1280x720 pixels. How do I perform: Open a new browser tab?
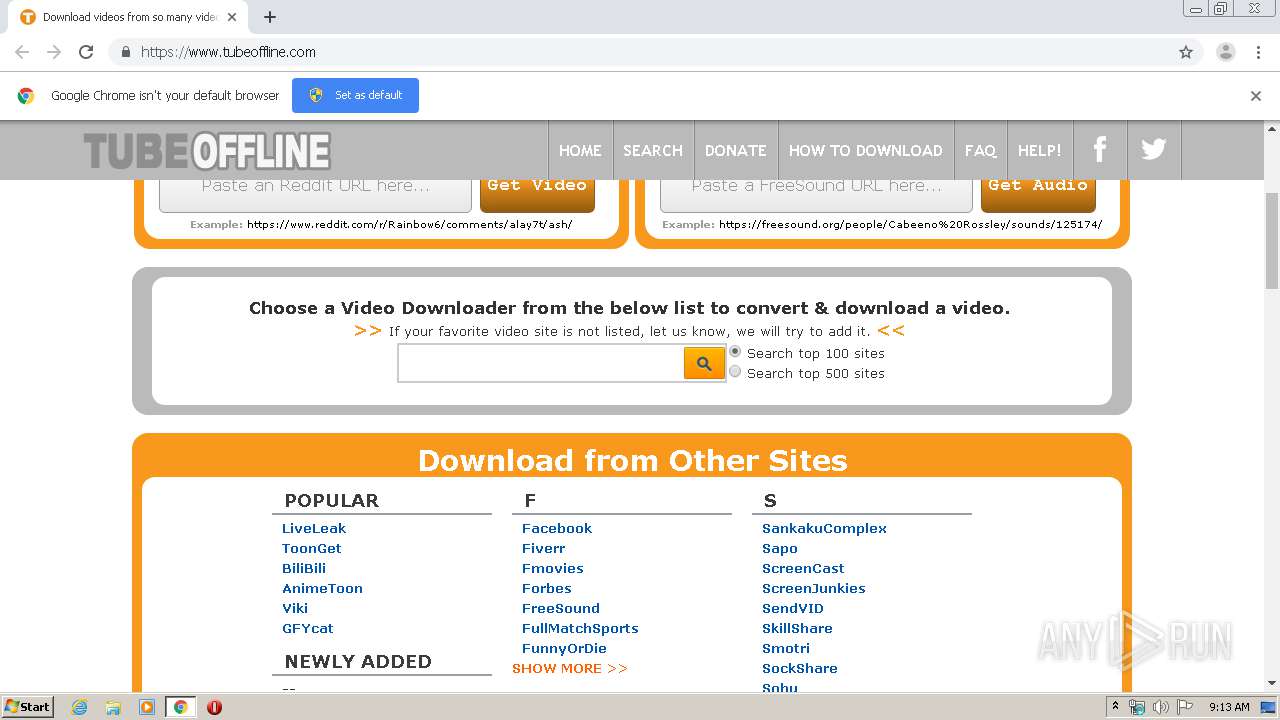tap(269, 17)
